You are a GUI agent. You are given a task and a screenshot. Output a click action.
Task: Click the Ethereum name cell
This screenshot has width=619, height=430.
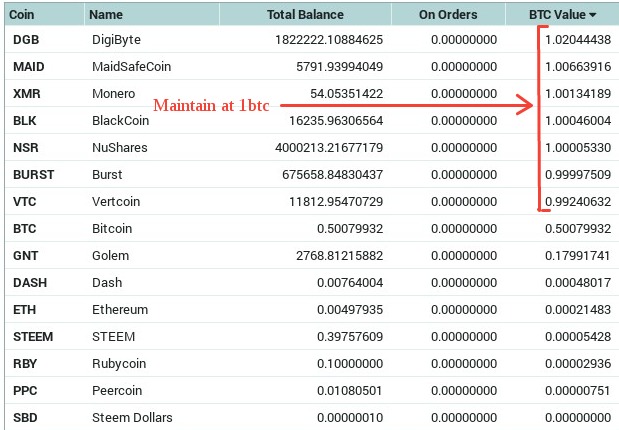pyautogui.click(x=120, y=310)
